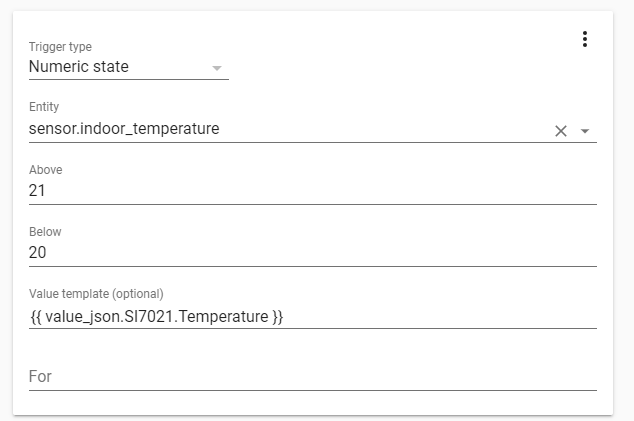Expand the Entity dropdown arrow
Image resolution: width=634 pixels, height=421 pixels.
pyautogui.click(x=585, y=131)
